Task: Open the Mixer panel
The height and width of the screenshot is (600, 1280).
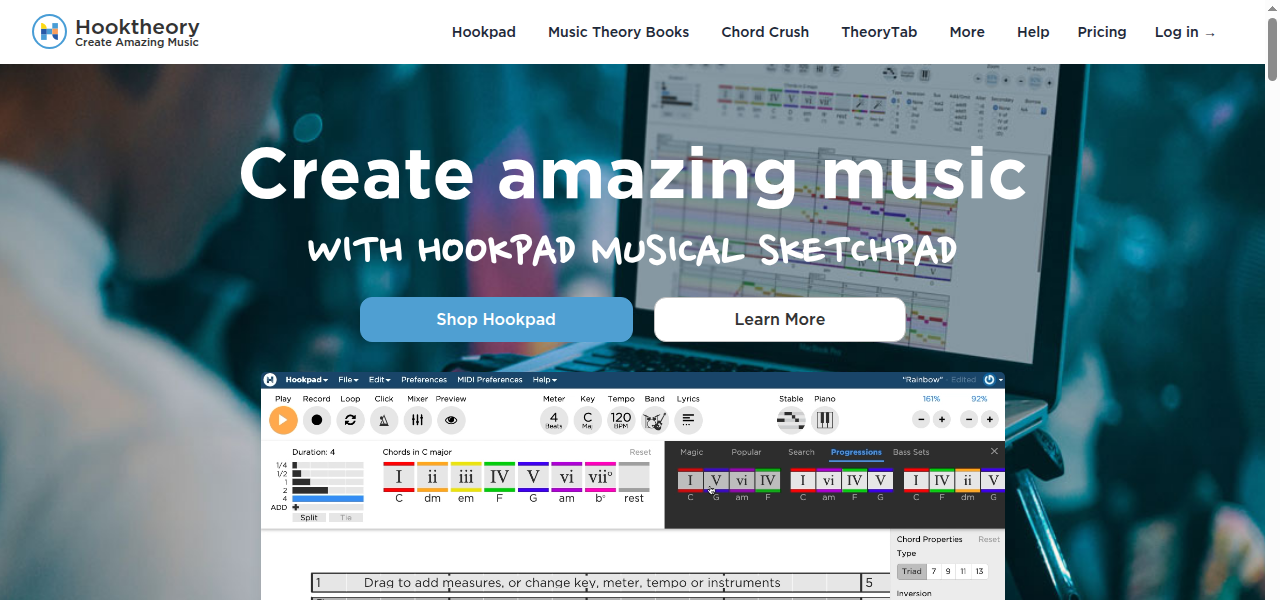Action: (417, 420)
